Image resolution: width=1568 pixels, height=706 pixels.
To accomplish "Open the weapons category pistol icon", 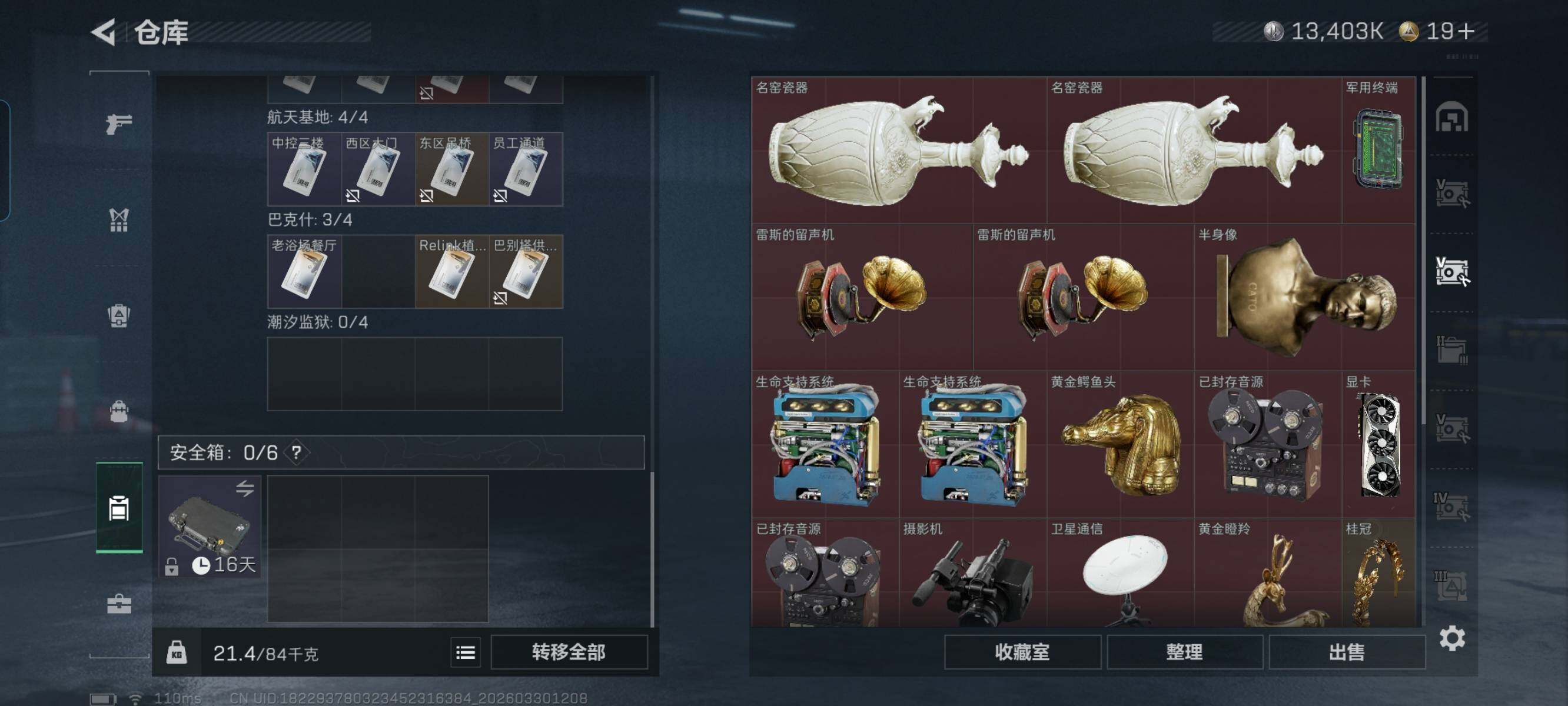I will click(119, 124).
